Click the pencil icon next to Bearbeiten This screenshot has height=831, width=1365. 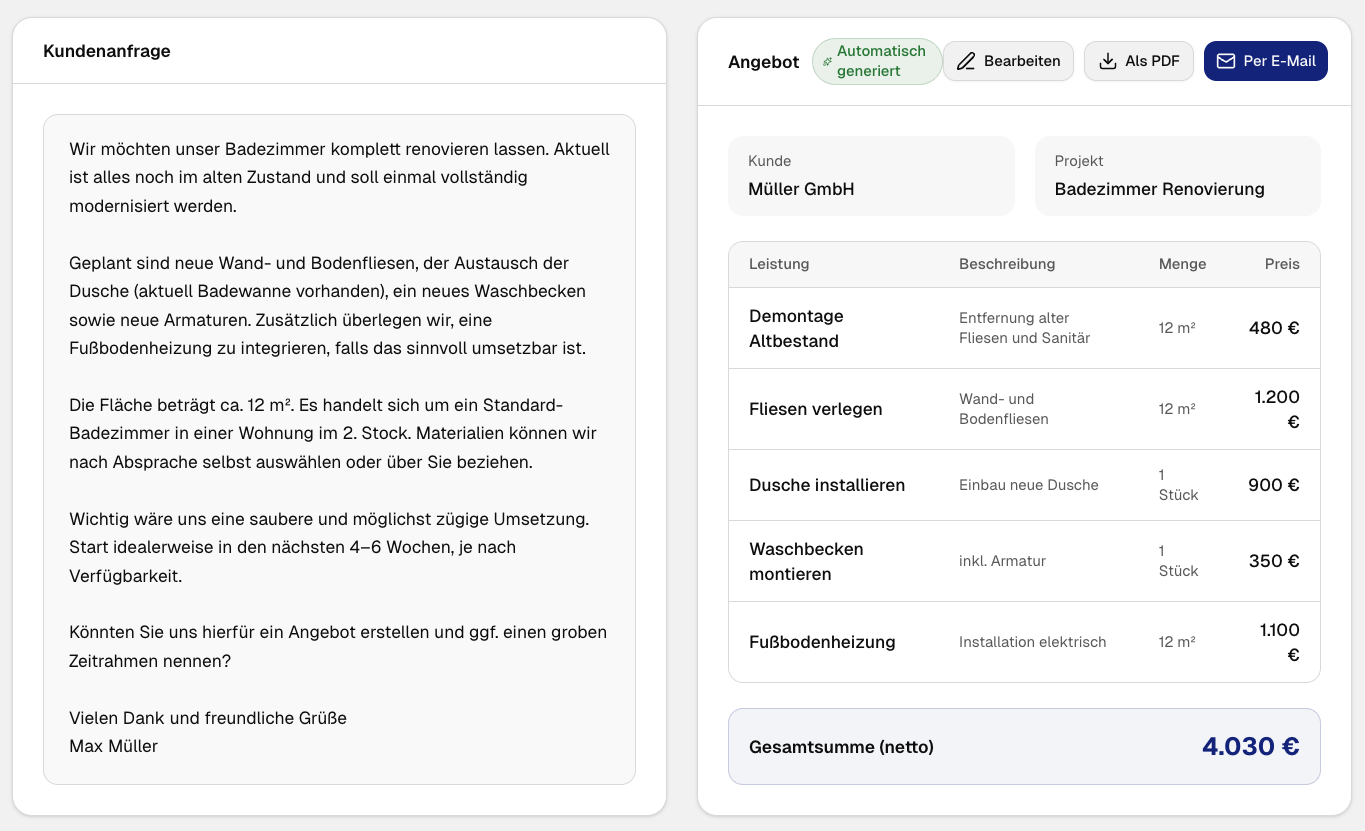[966, 61]
